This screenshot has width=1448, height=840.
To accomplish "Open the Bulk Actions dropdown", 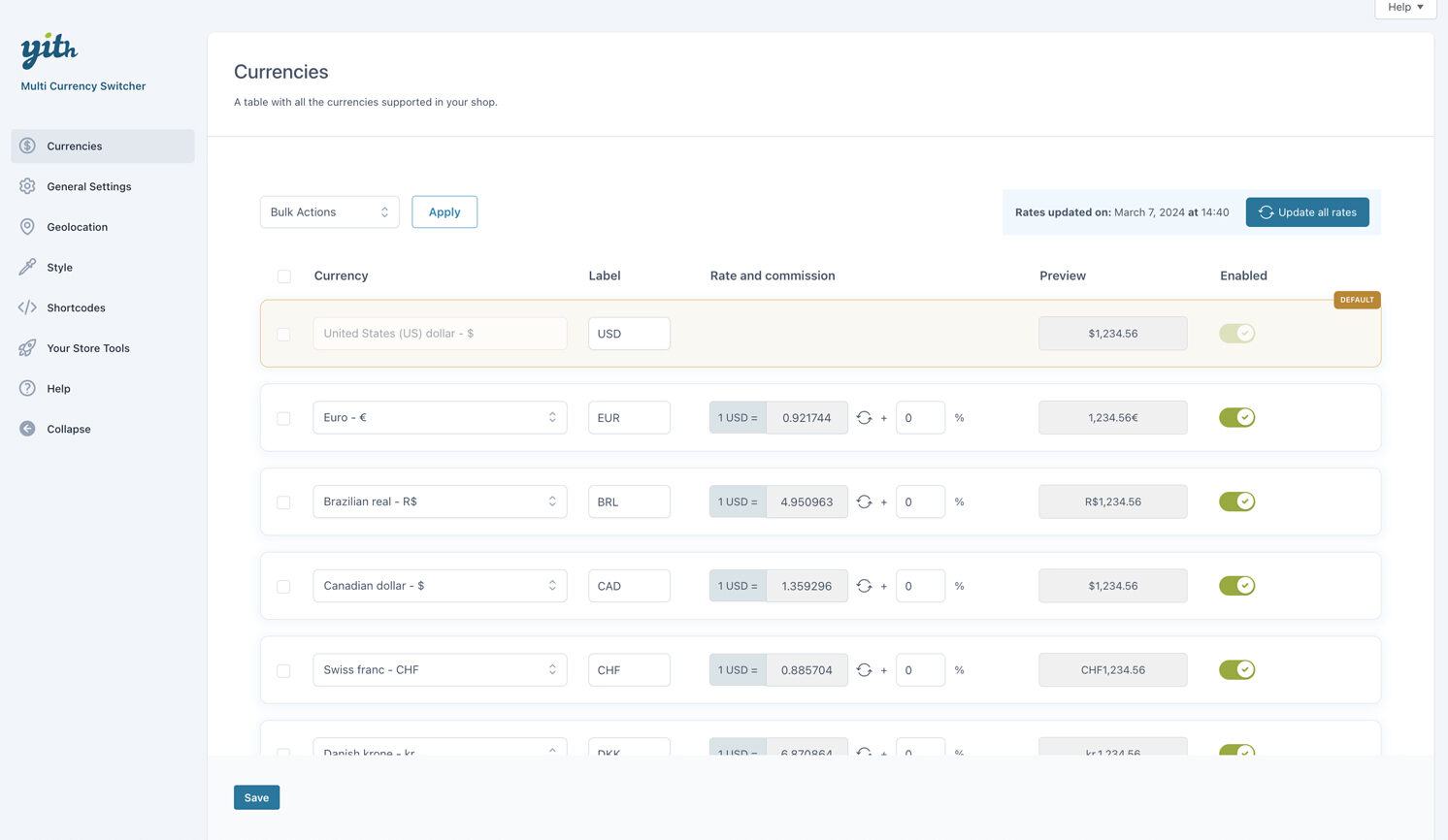I will coord(329,212).
